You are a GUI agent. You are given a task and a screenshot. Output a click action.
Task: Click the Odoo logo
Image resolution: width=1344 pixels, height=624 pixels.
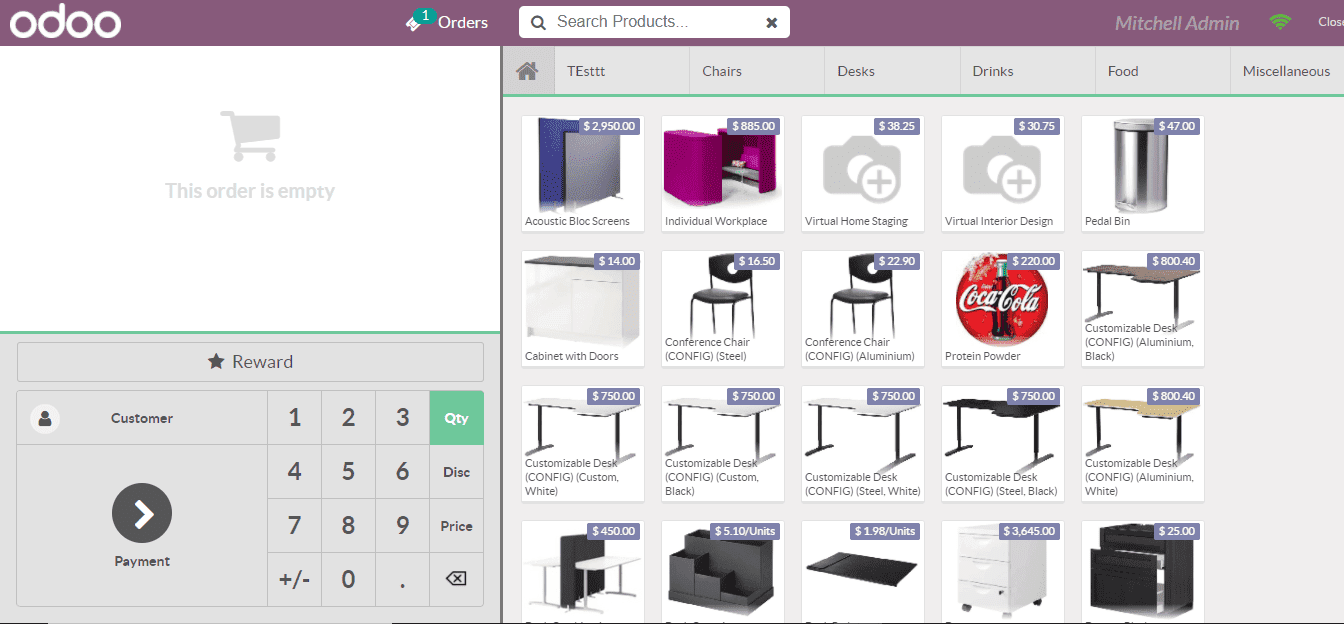[x=64, y=21]
